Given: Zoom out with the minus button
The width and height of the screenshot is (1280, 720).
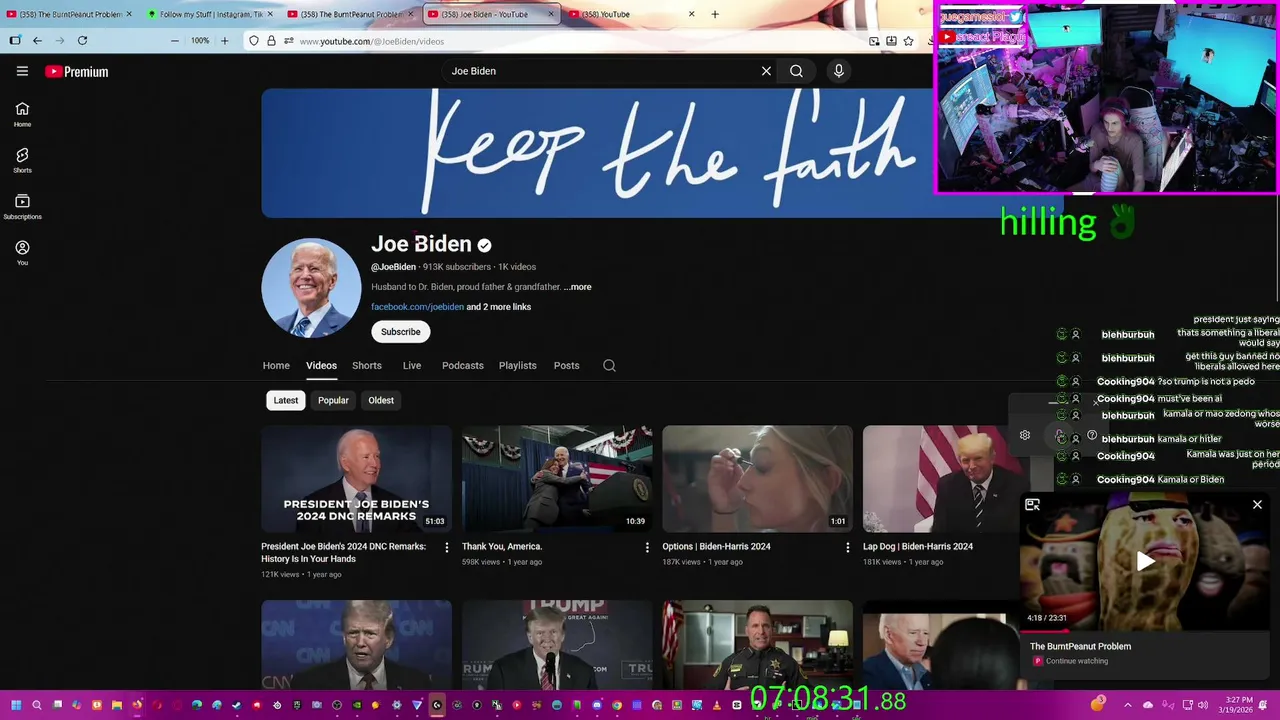Looking at the screenshot, I should 175,41.
